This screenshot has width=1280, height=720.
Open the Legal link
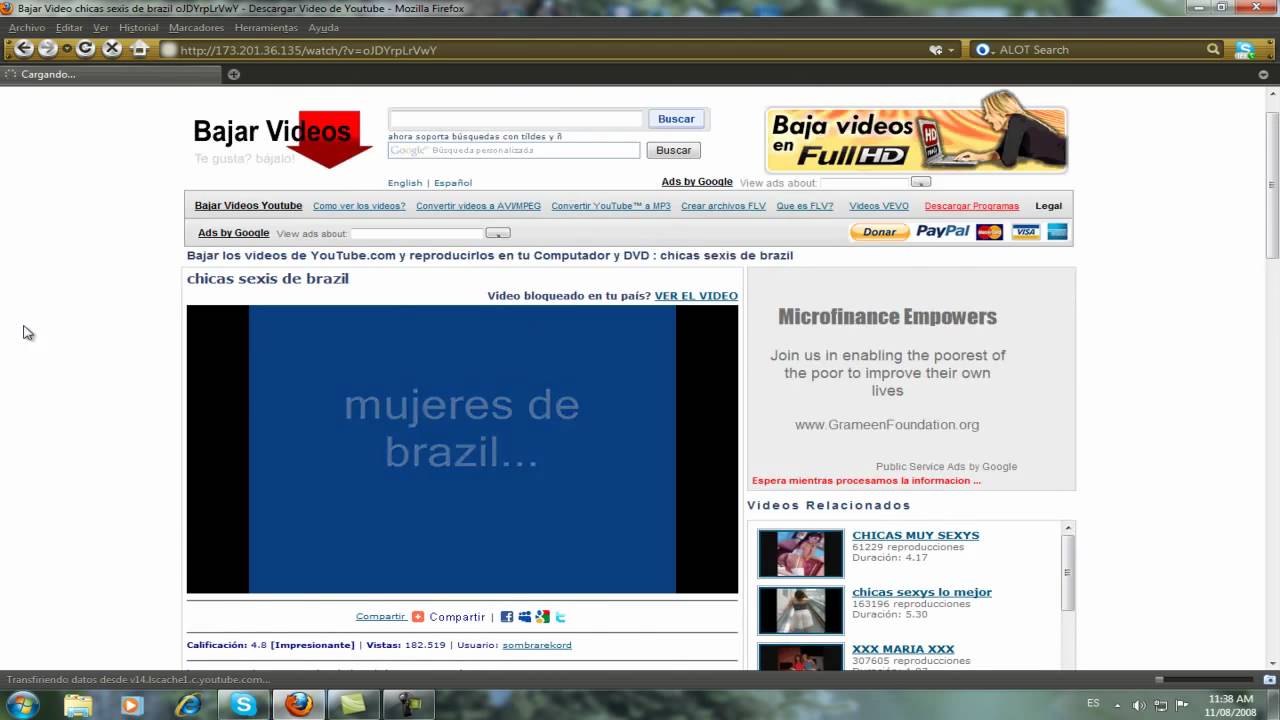[1049, 206]
